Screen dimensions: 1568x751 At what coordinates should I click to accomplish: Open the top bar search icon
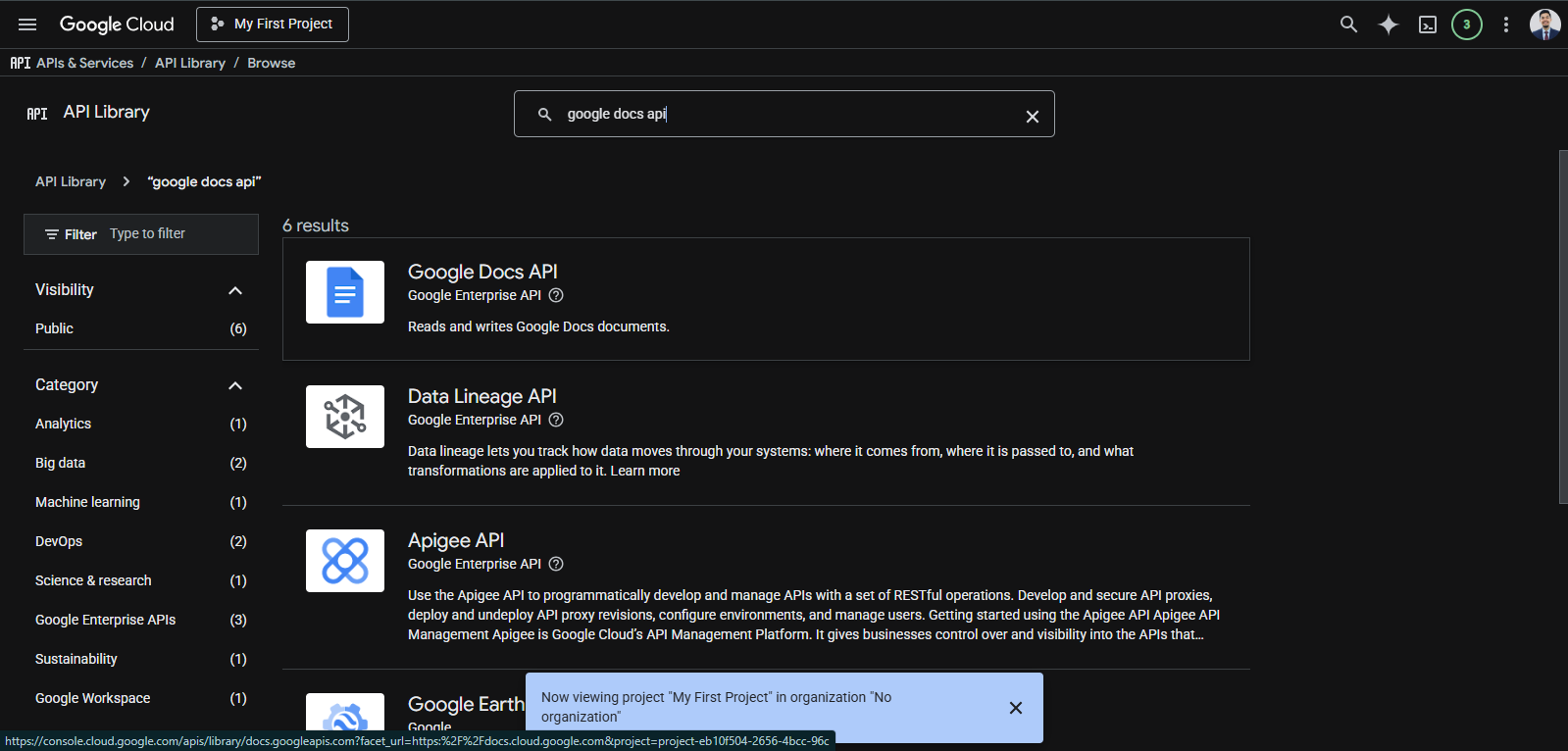1349,25
